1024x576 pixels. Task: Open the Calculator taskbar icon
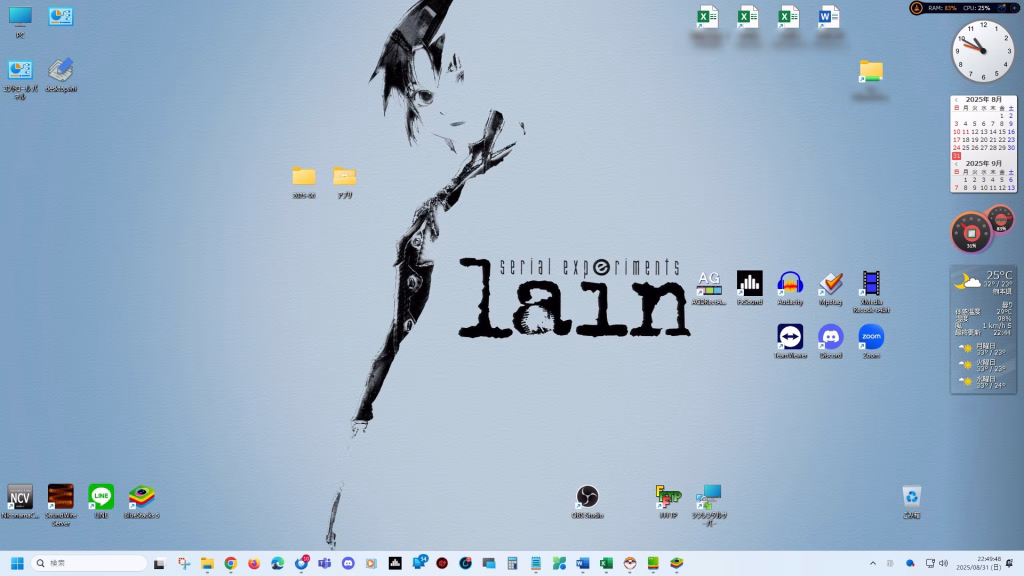click(512, 563)
